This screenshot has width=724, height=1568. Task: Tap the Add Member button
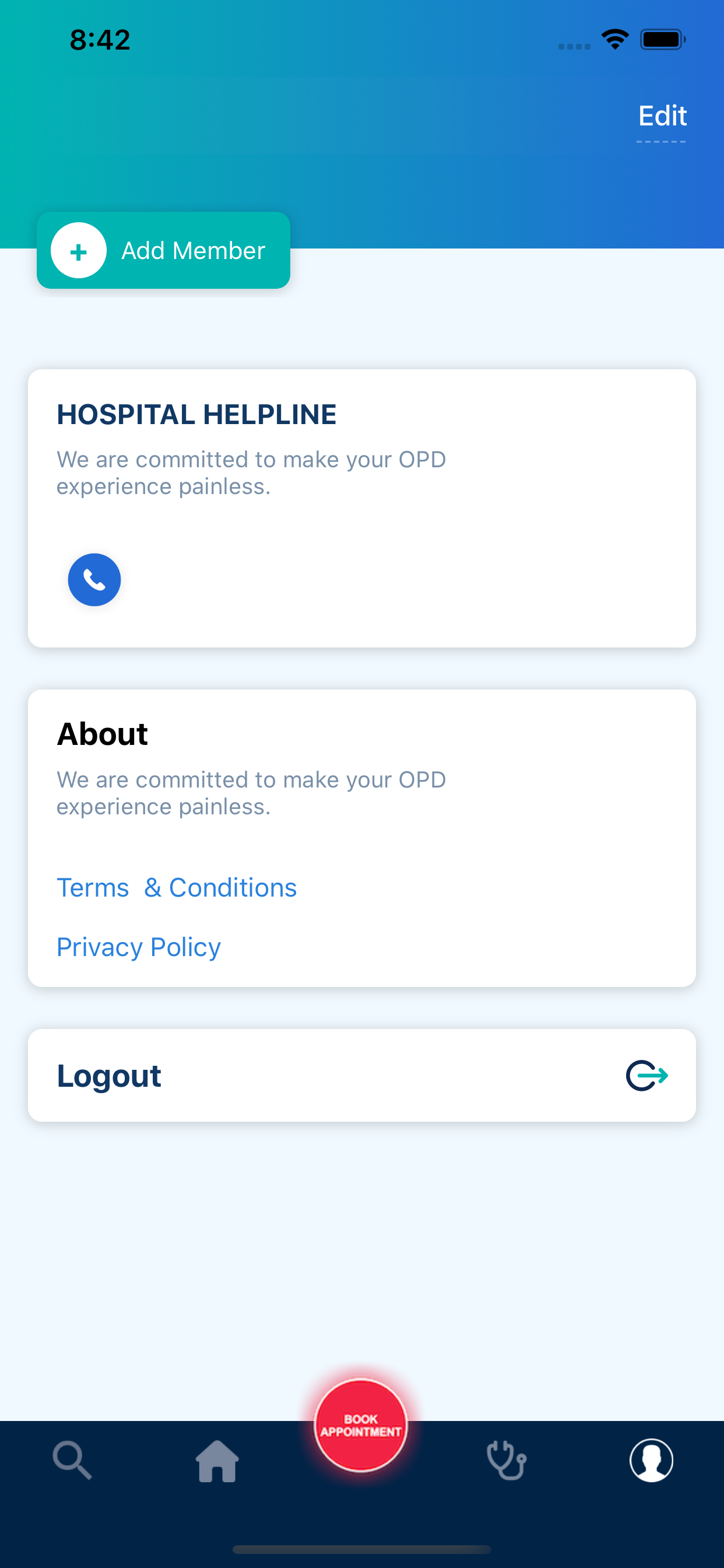[164, 250]
